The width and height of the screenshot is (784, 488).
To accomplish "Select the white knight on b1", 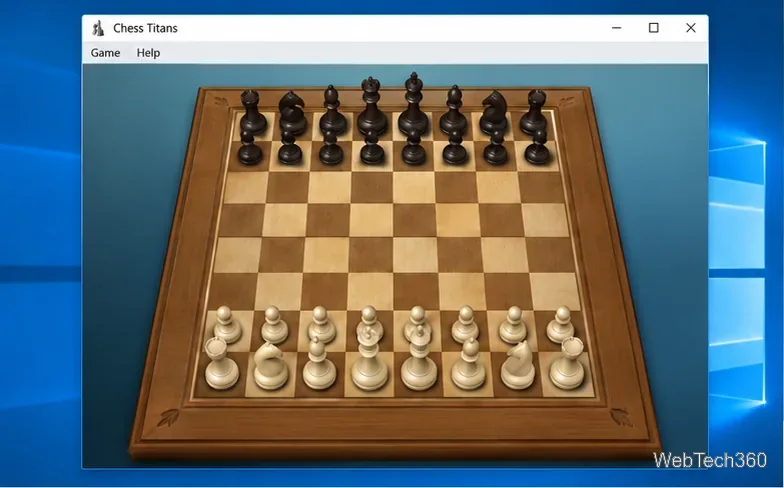I will tap(270, 365).
